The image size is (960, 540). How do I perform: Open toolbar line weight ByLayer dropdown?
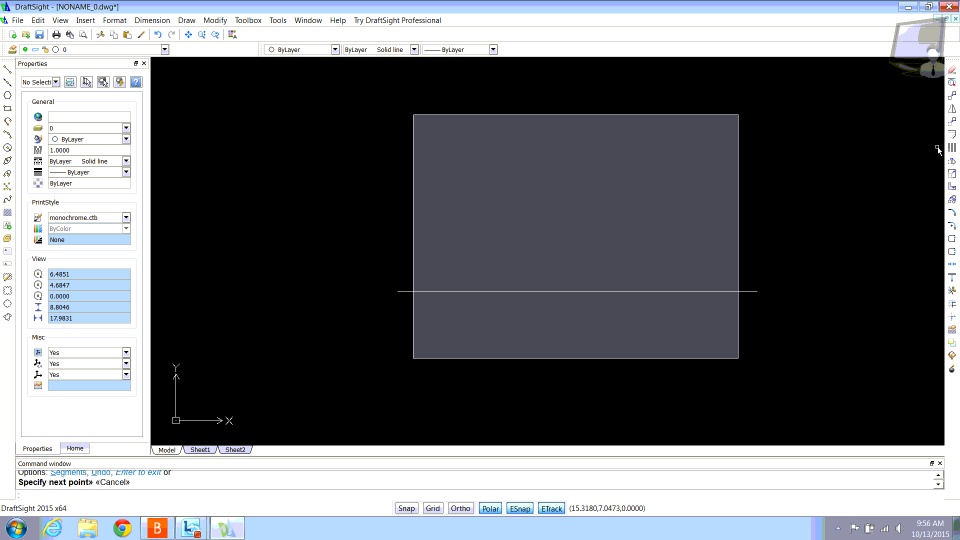pos(493,50)
